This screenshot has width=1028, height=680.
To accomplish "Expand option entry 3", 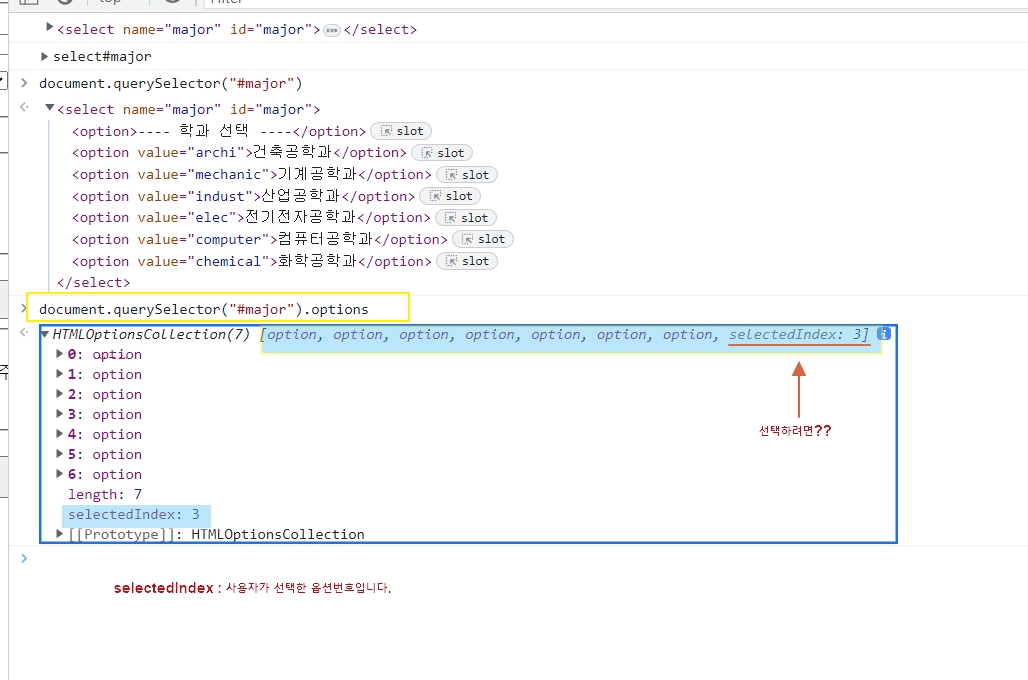I will [x=59, y=414].
